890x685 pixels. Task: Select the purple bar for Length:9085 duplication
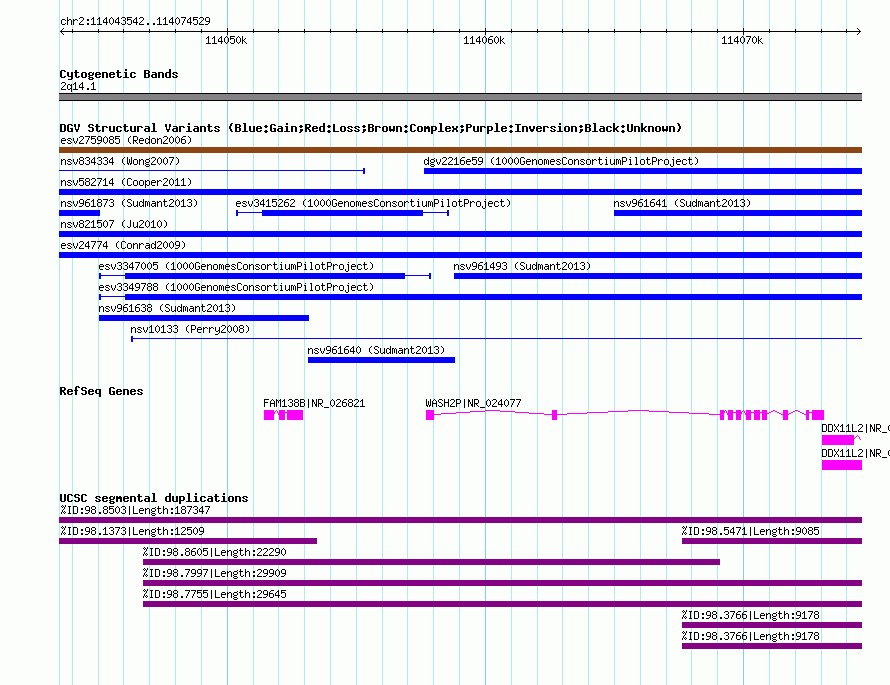772,541
